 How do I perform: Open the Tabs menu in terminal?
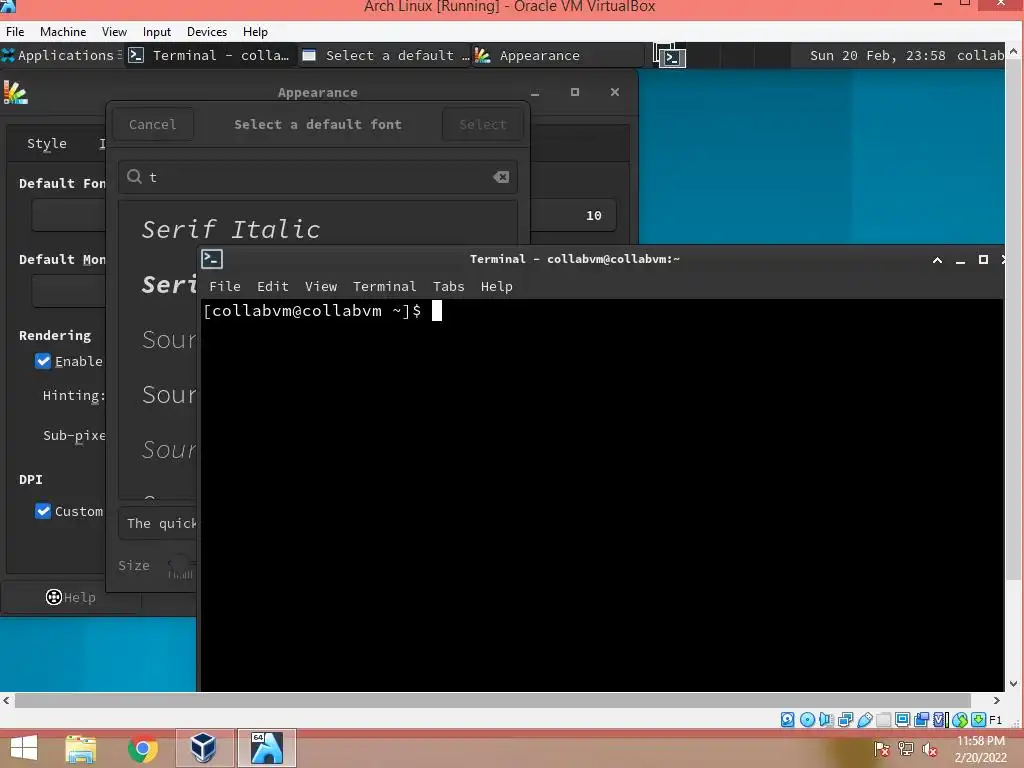[449, 286]
